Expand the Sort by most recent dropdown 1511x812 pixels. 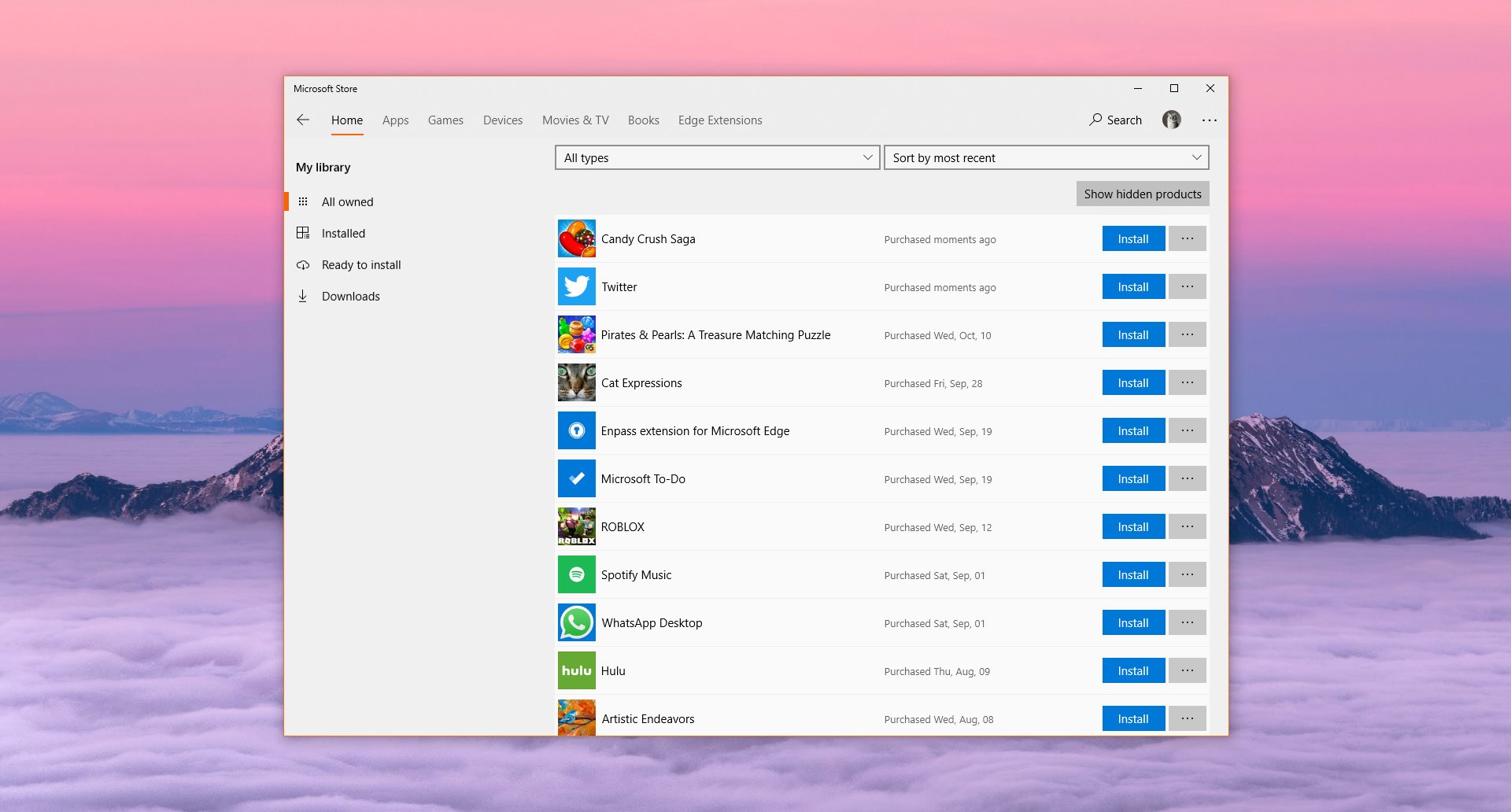(x=1046, y=157)
